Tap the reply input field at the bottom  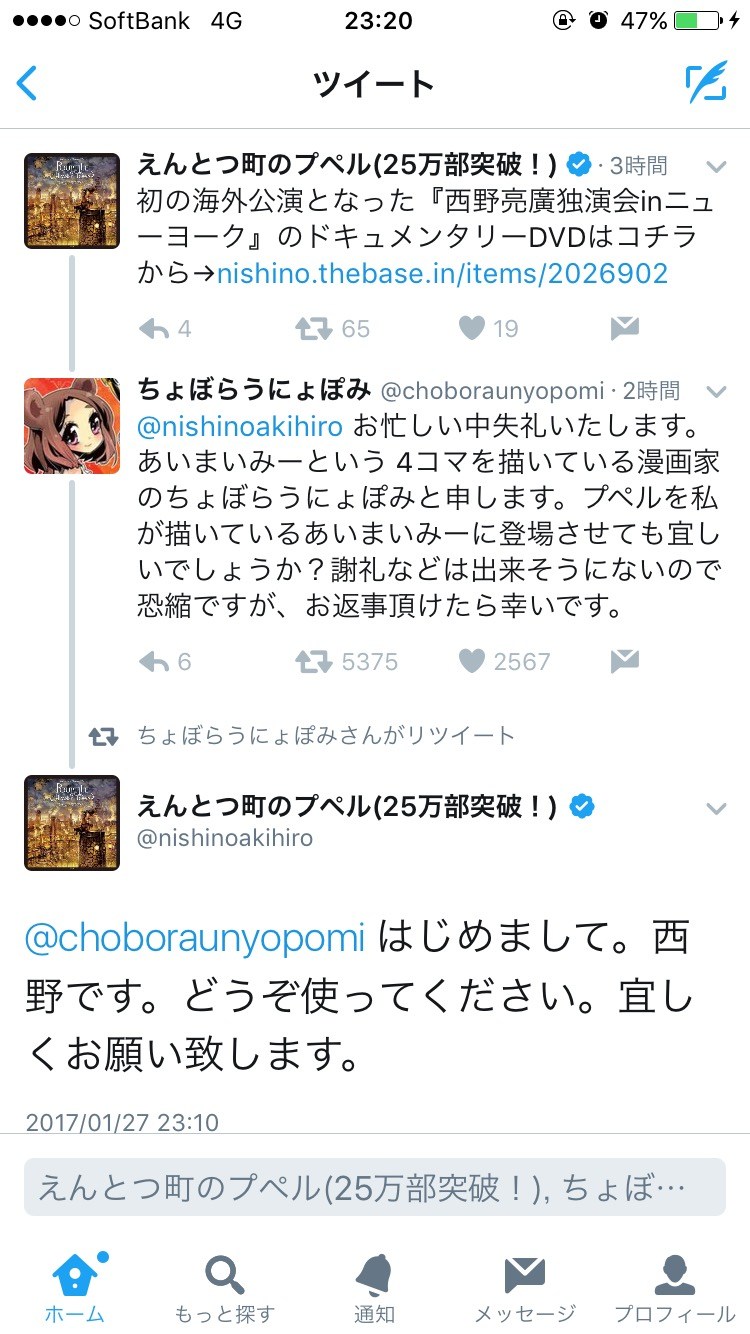click(374, 1187)
